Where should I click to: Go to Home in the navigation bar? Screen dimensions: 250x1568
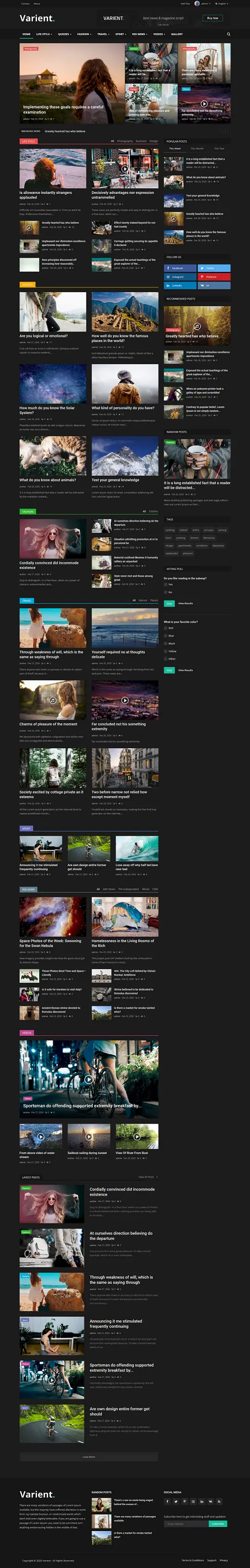[x=26, y=34]
